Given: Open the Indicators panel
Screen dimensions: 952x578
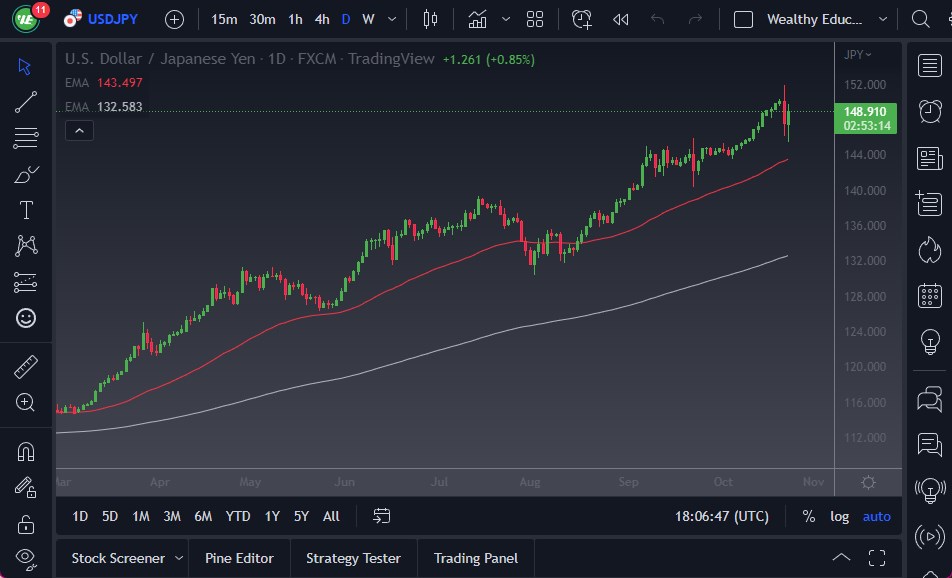Looking at the screenshot, I should pyautogui.click(x=477, y=18).
